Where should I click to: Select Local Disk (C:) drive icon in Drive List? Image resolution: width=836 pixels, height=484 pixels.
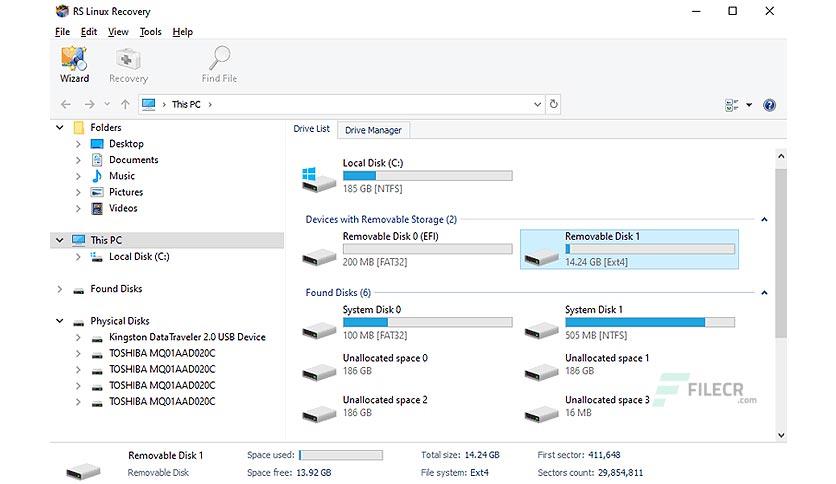[318, 179]
